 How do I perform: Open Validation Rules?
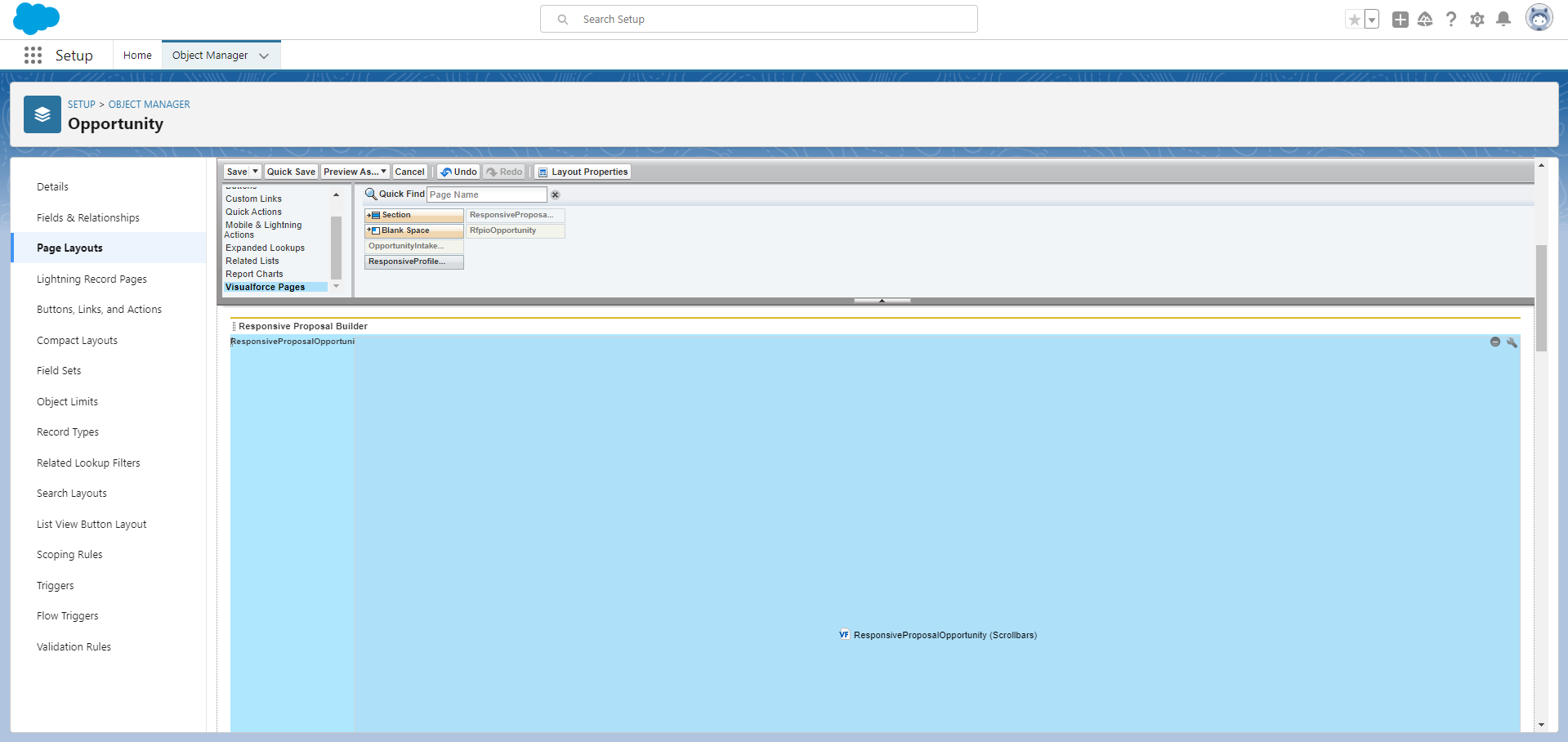[109, 646]
